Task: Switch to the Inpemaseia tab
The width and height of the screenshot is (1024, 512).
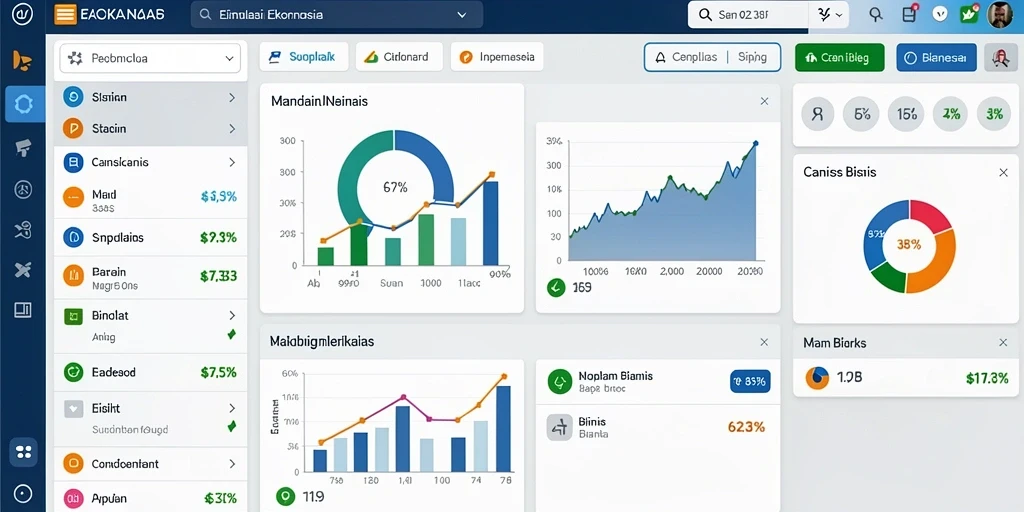Action: pyautogui.click(x=497, y=57)
